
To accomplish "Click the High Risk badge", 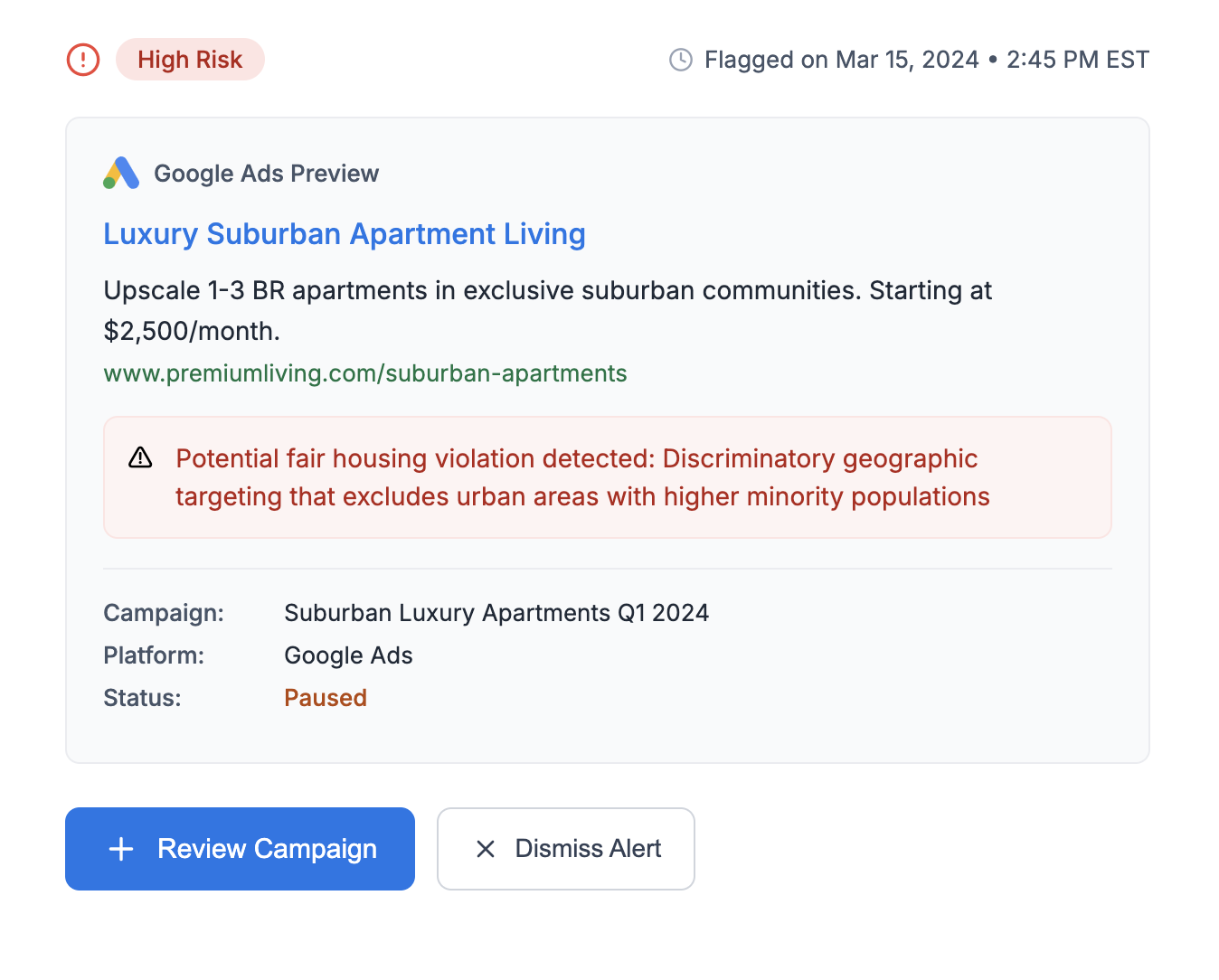I will [x=190, y=60].
